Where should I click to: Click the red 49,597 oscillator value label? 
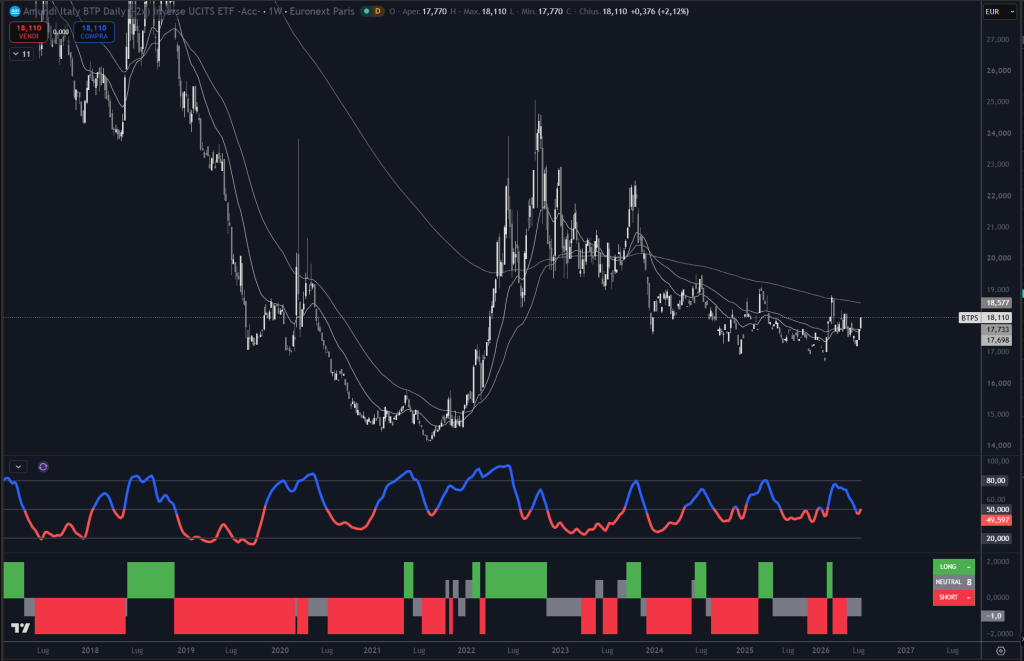point(997,520)
